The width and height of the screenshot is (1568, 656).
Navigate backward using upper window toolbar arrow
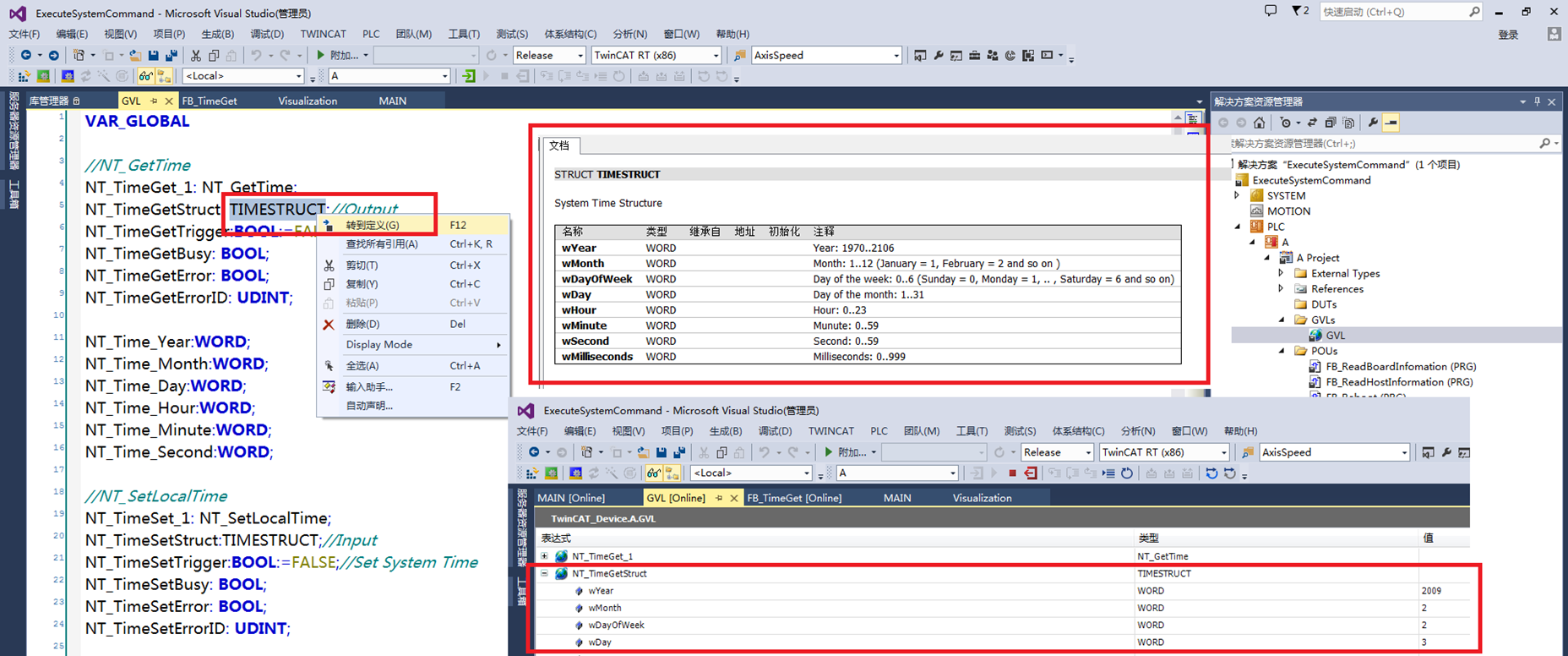coord(26,55)
